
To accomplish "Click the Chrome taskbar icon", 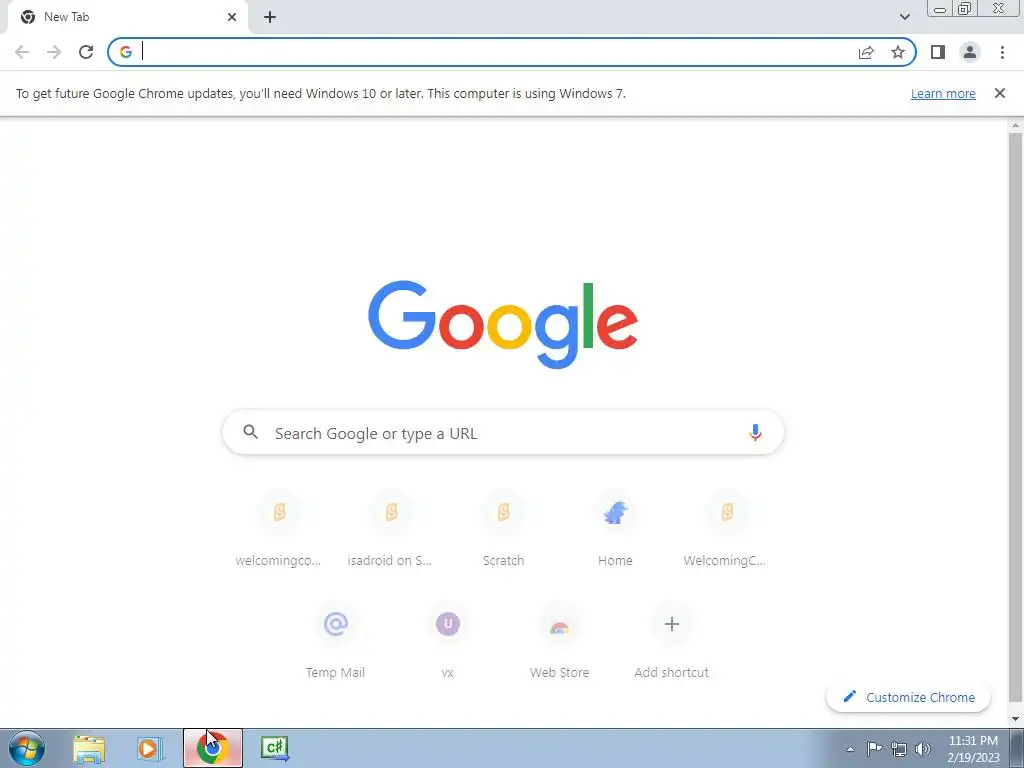I will click(212, 748).
